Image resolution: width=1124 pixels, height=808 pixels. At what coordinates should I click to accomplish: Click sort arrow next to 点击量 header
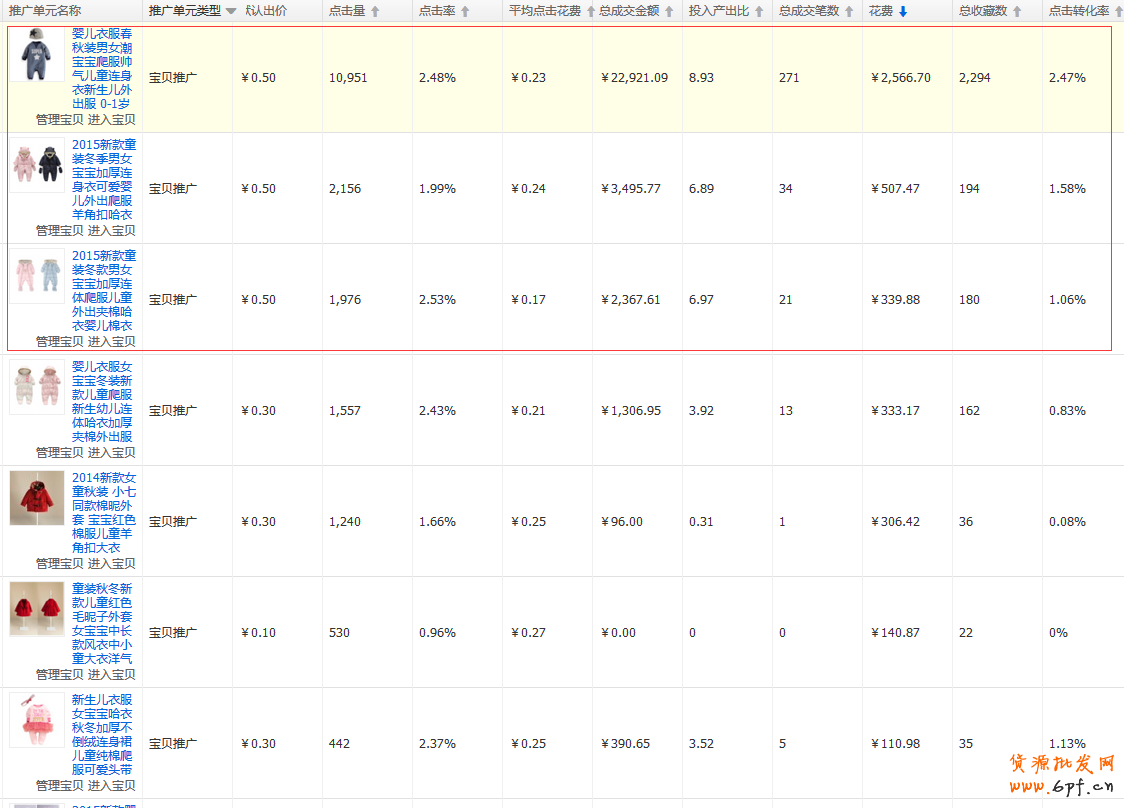pyautogui.click(x=375, y=12)
